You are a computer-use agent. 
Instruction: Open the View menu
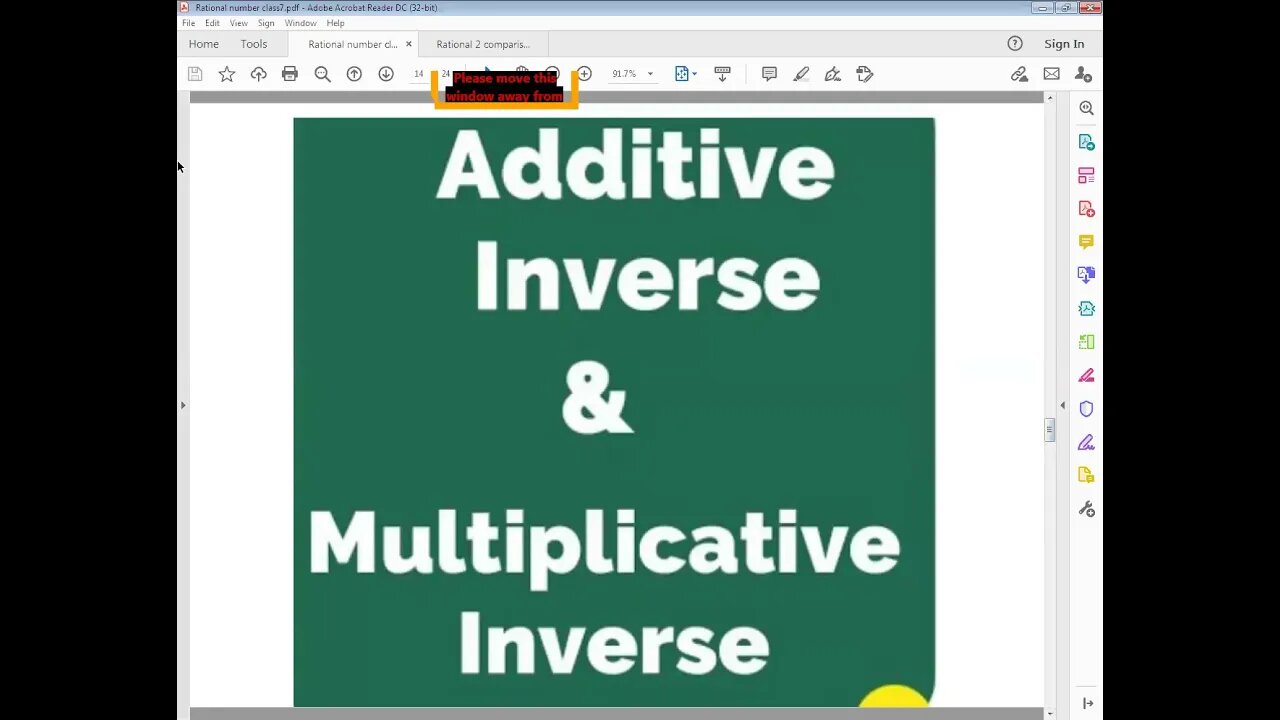click(x=238, y=23)
